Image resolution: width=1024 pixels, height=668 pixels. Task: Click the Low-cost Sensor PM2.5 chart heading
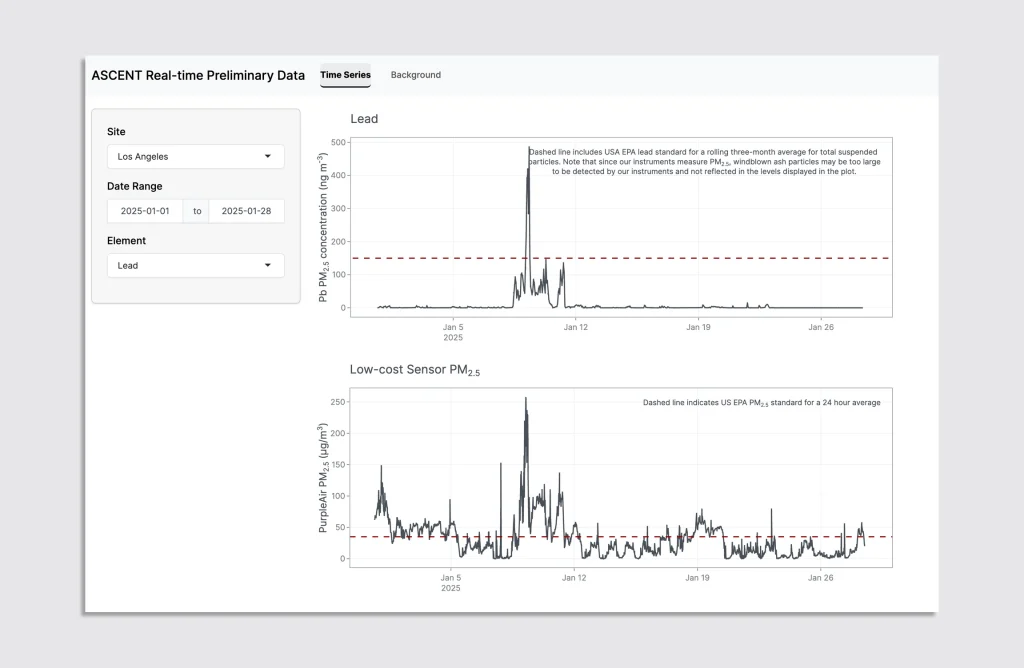414,370
